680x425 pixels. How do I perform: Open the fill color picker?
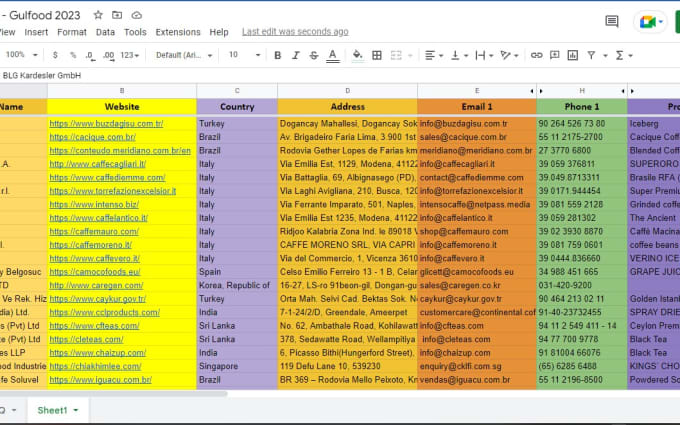[x=357, y=56]
